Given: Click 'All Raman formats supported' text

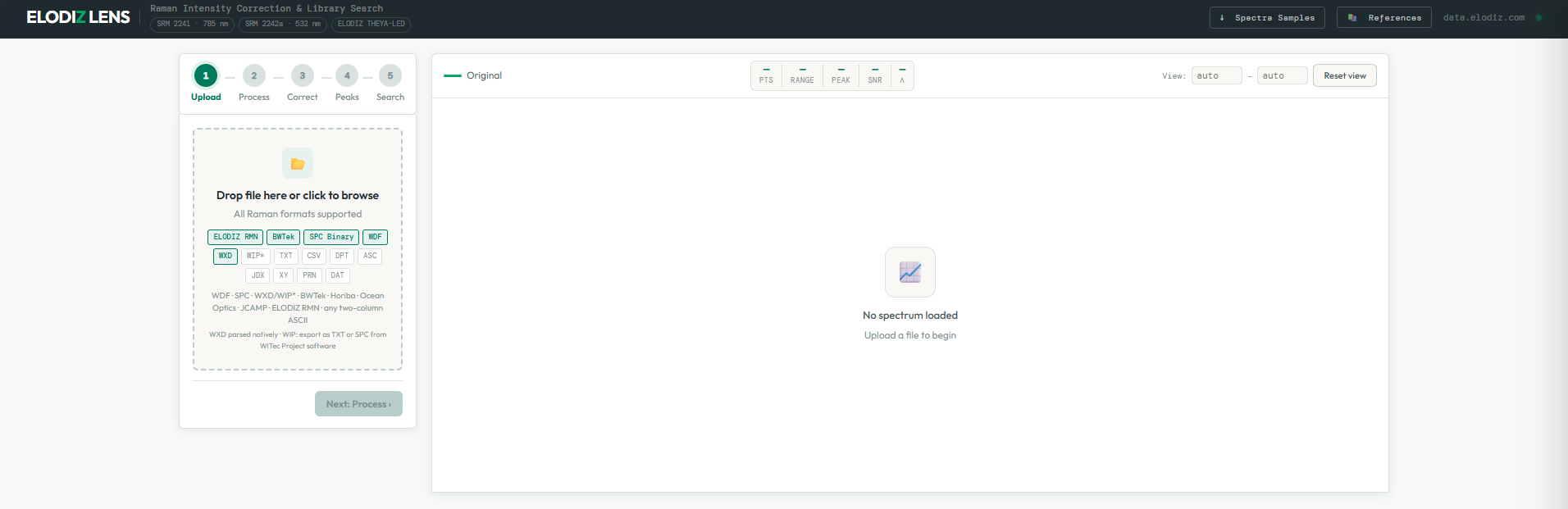Looking at the screenshot, I should 298,214.
